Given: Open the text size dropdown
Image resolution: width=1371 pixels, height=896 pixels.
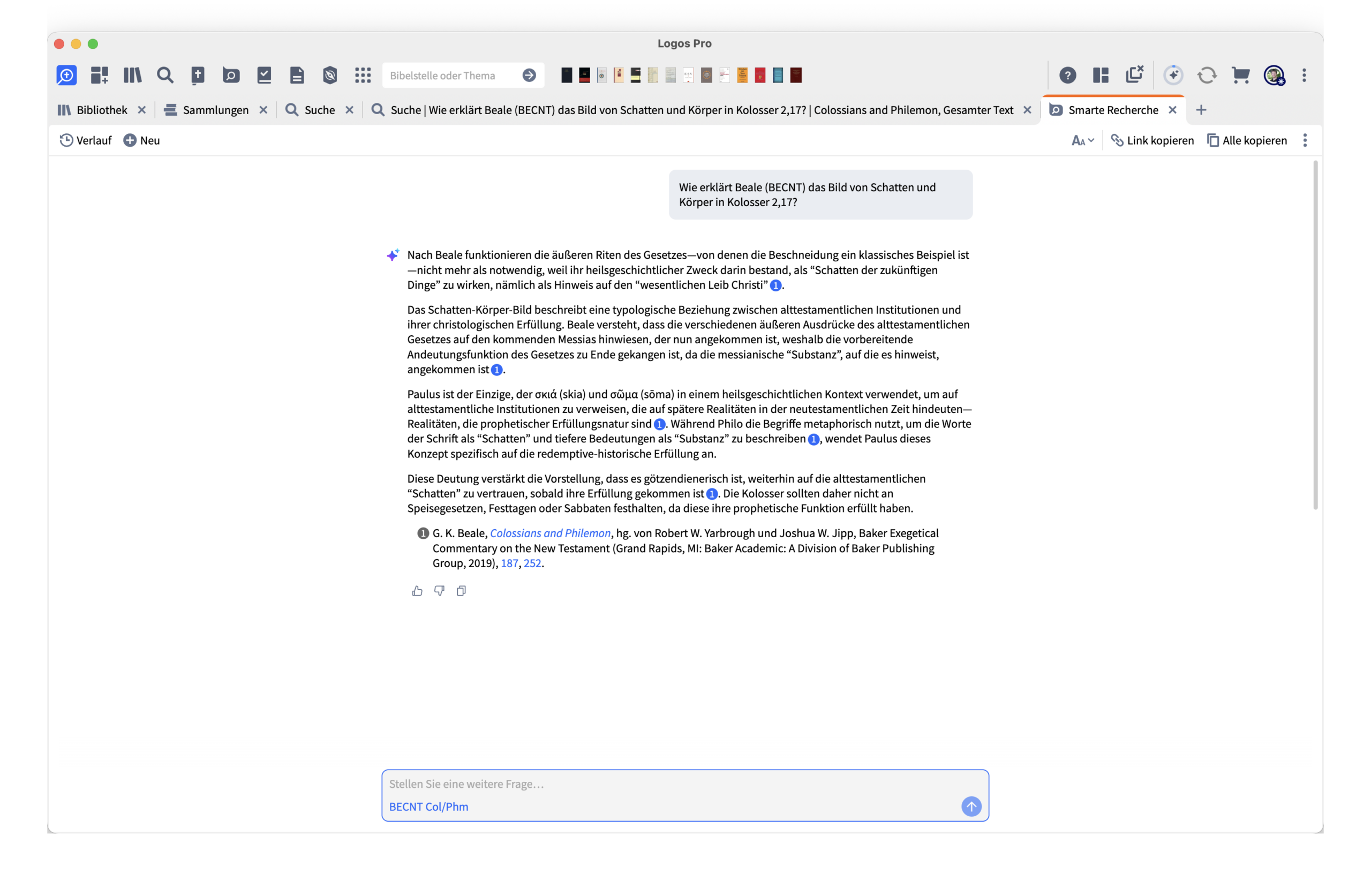Looking at the screenshot, I should 1082,141.
